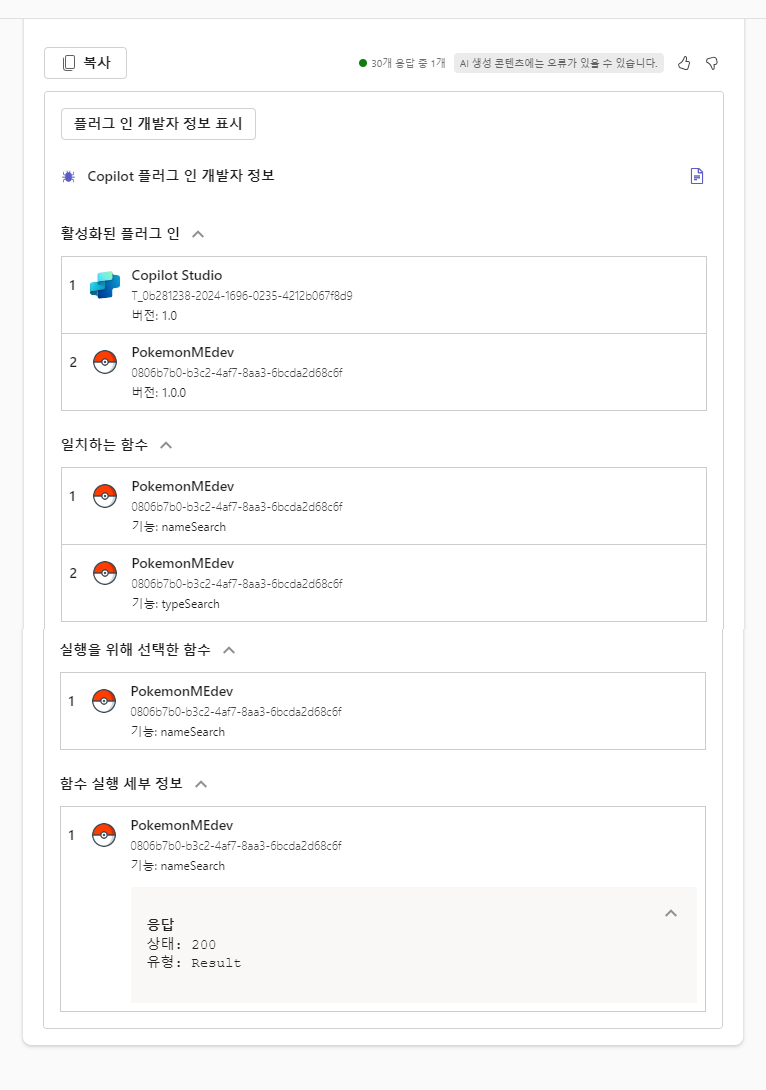Collapse the 활성화된 플러그 인 section
This screenshot has height=1090, width=766.
click(x=198, y=234)
